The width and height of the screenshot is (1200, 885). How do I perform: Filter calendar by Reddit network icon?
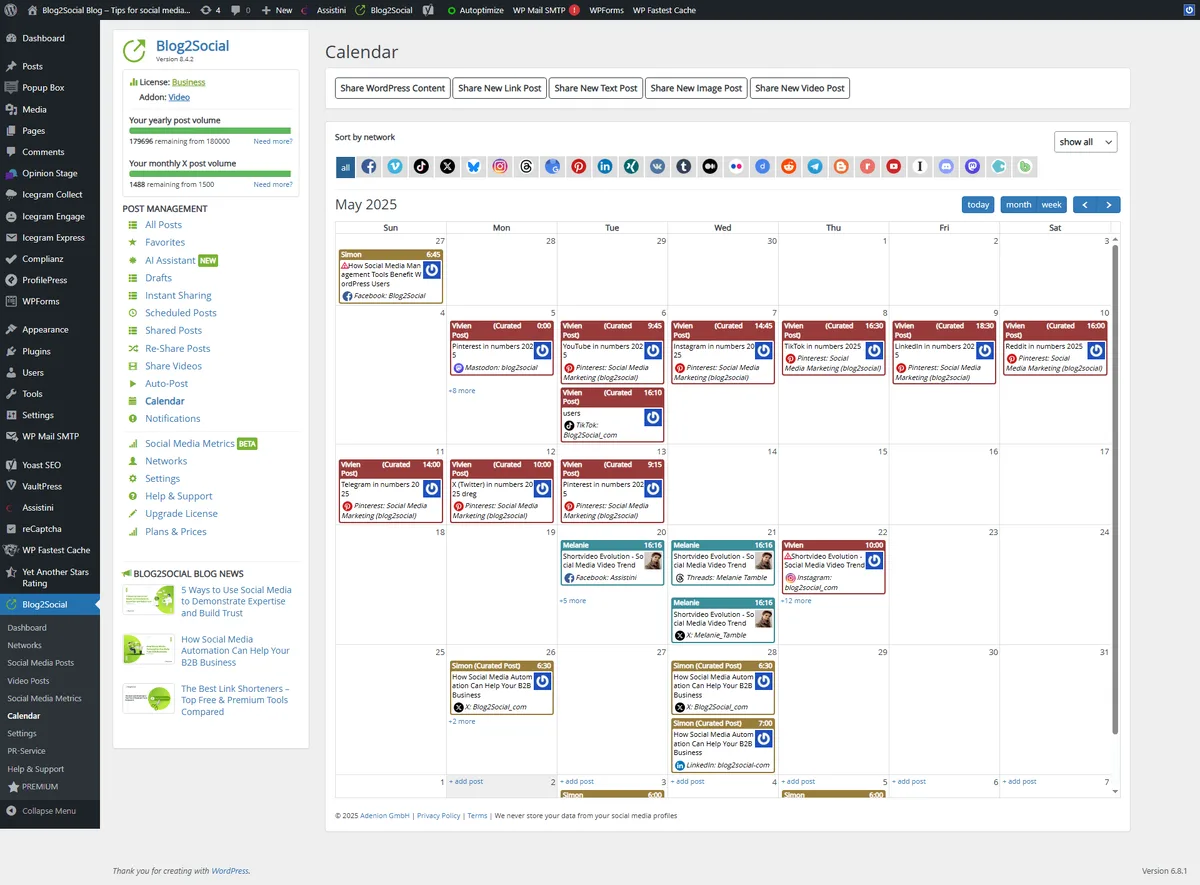click(789, 167)
